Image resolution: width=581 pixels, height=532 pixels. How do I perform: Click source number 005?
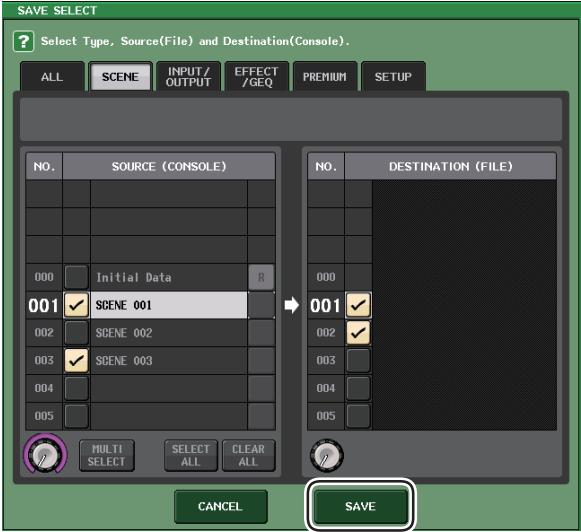coord(44,416)
